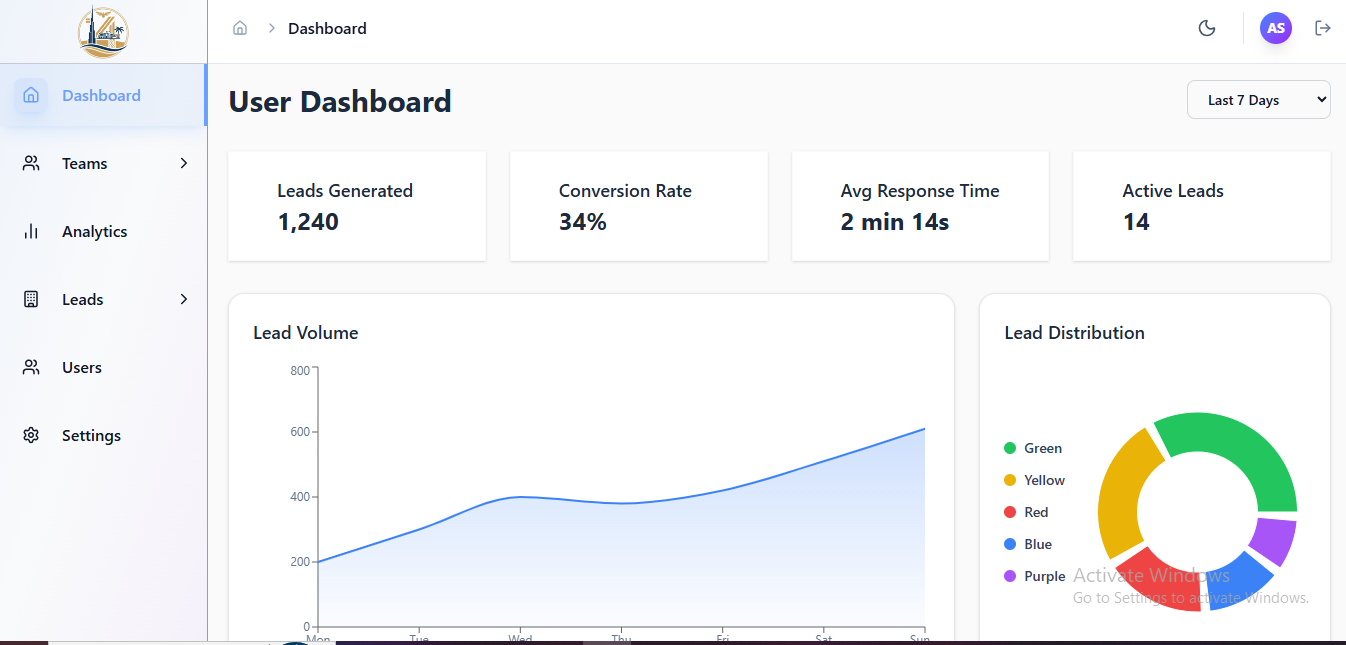
Task: Toggle dark mode with moon icon
Action: click(x=1207, y=28)
